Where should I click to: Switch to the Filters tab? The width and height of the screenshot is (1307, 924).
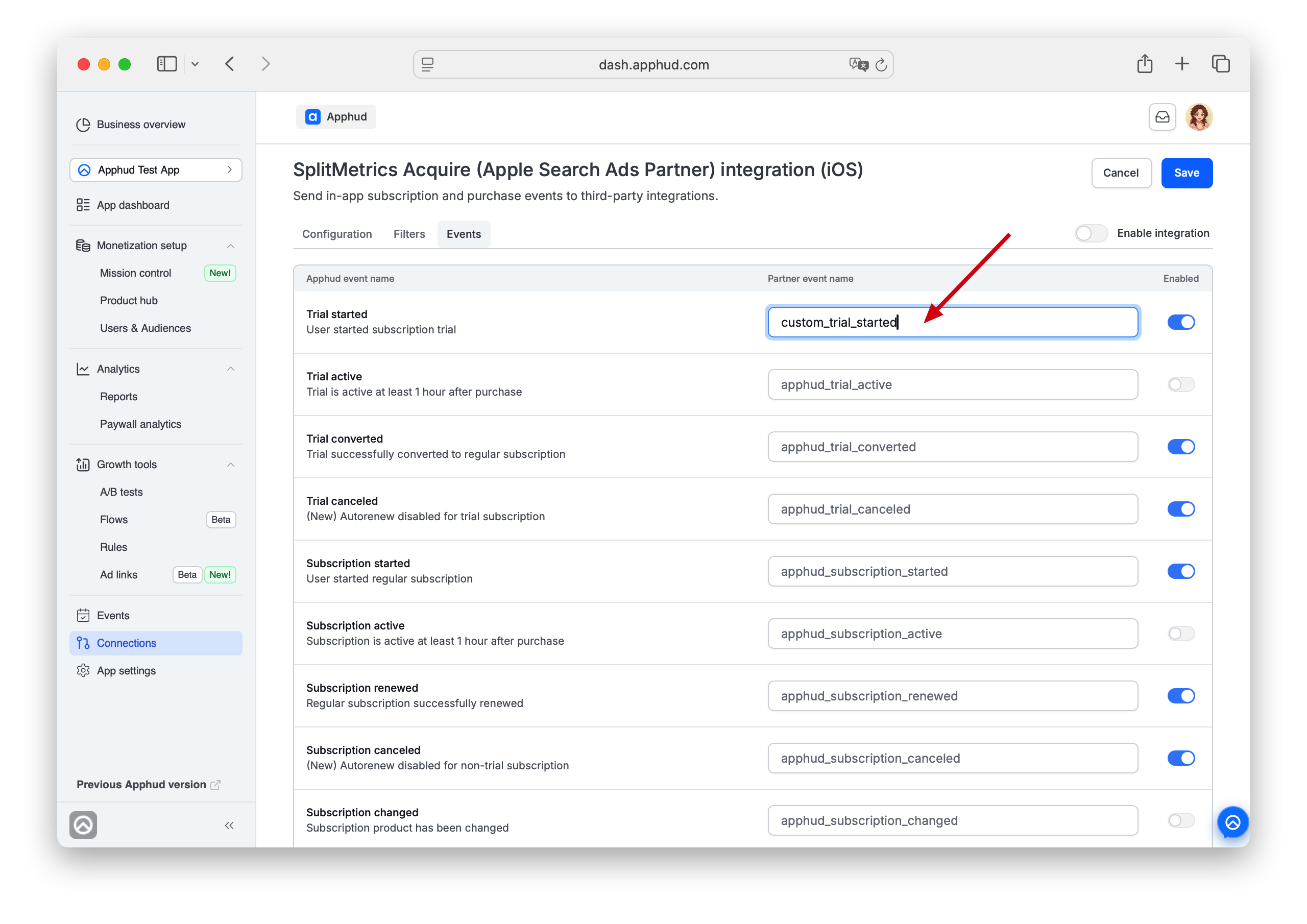tap(409, 234)
